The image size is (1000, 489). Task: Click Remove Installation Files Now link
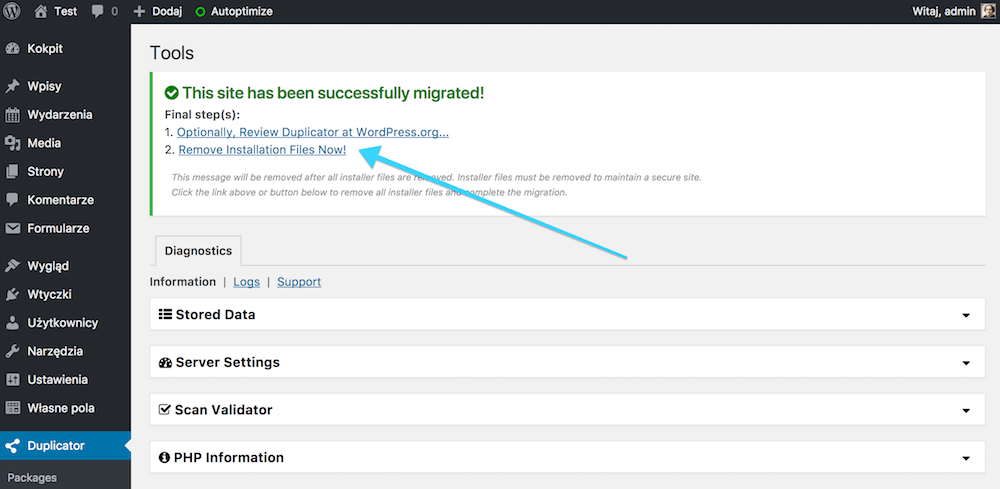[x=262, y=150]
